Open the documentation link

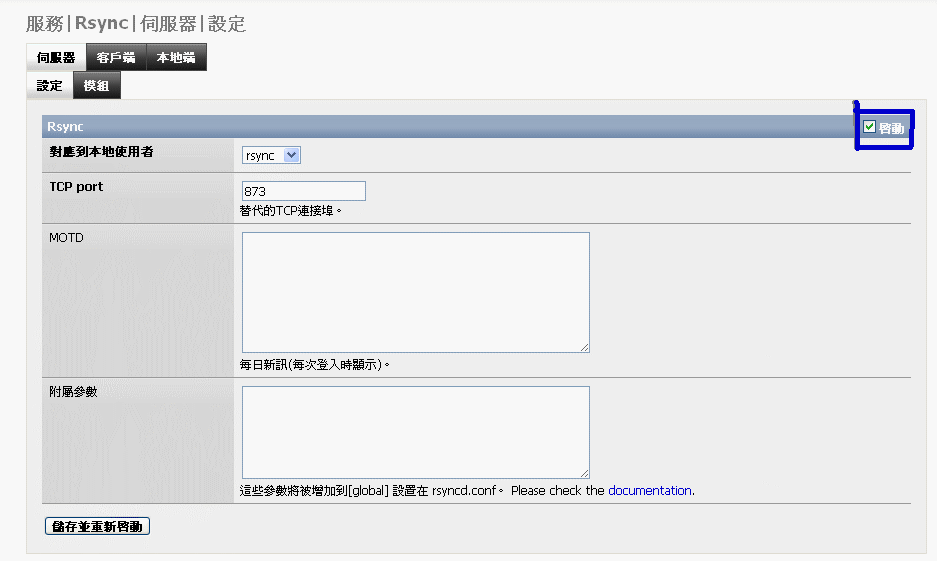[x=650, y=491]
